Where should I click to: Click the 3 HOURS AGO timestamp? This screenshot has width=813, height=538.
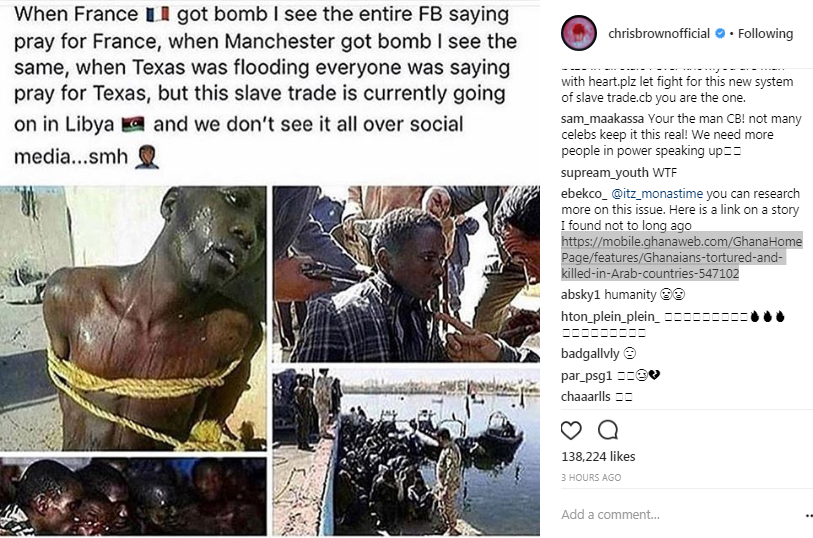point(591,478)
